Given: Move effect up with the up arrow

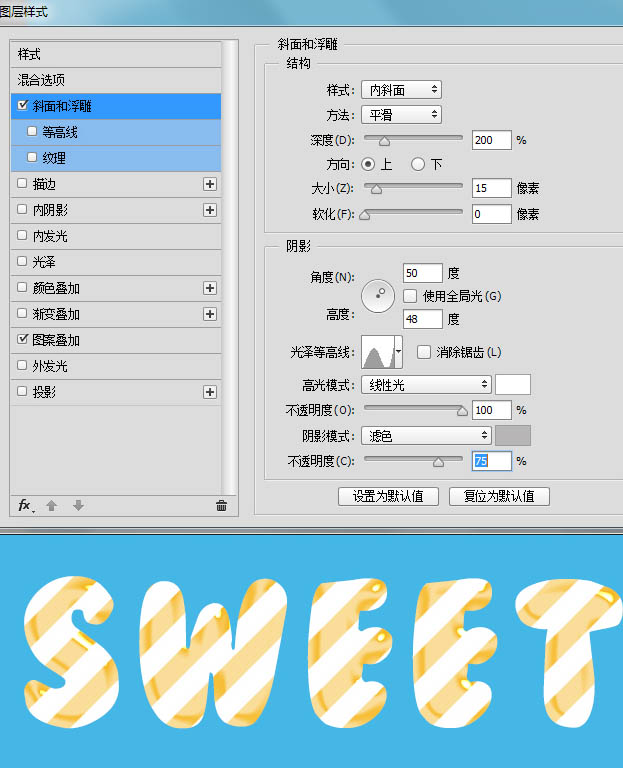Looking at the screenshot, I should click(x=51, y=505).
